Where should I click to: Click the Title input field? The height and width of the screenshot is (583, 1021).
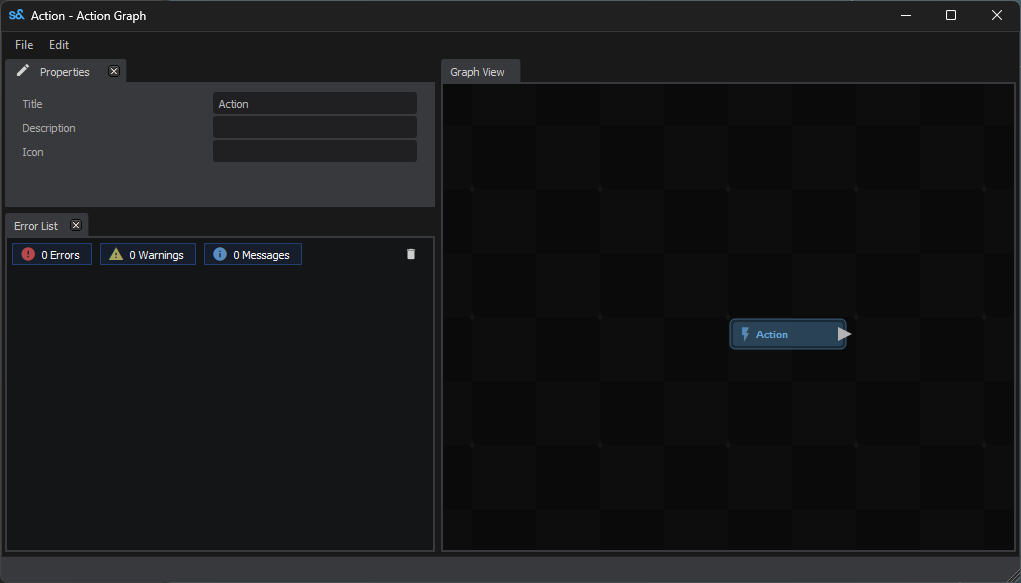coord(314,103)
